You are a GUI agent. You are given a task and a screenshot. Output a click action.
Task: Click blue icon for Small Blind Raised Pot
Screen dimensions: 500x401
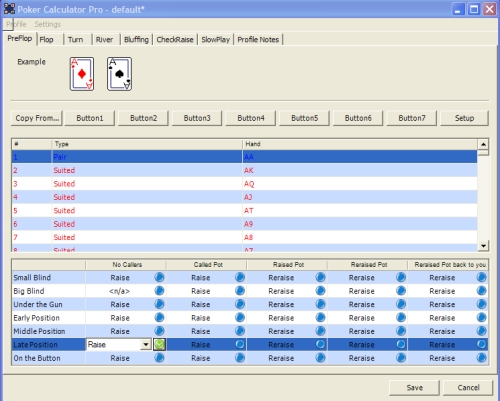tap(320, 277)
